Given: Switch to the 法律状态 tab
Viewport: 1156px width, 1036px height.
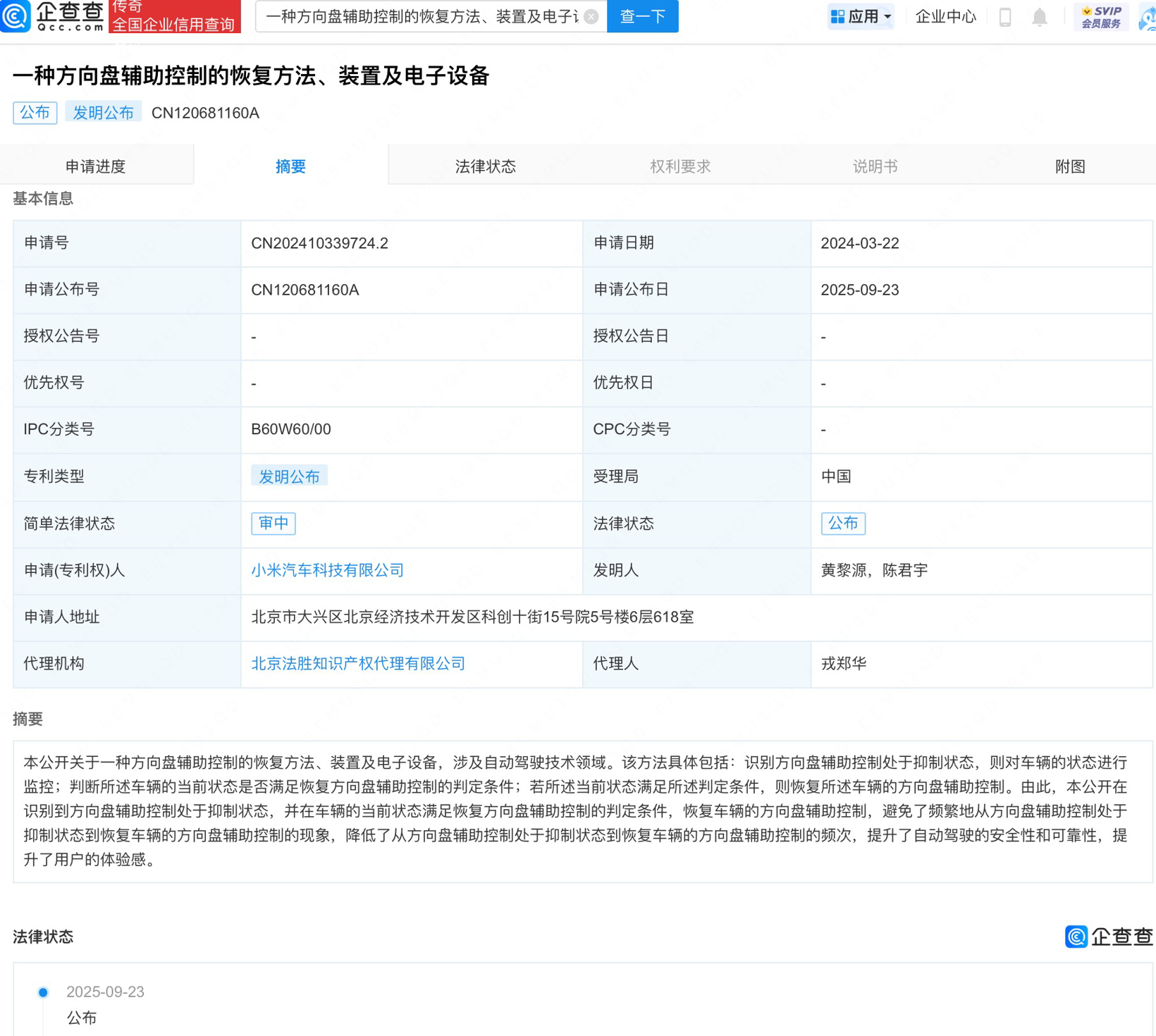Looking at the screenshot, I should click(x=486, y=166).
